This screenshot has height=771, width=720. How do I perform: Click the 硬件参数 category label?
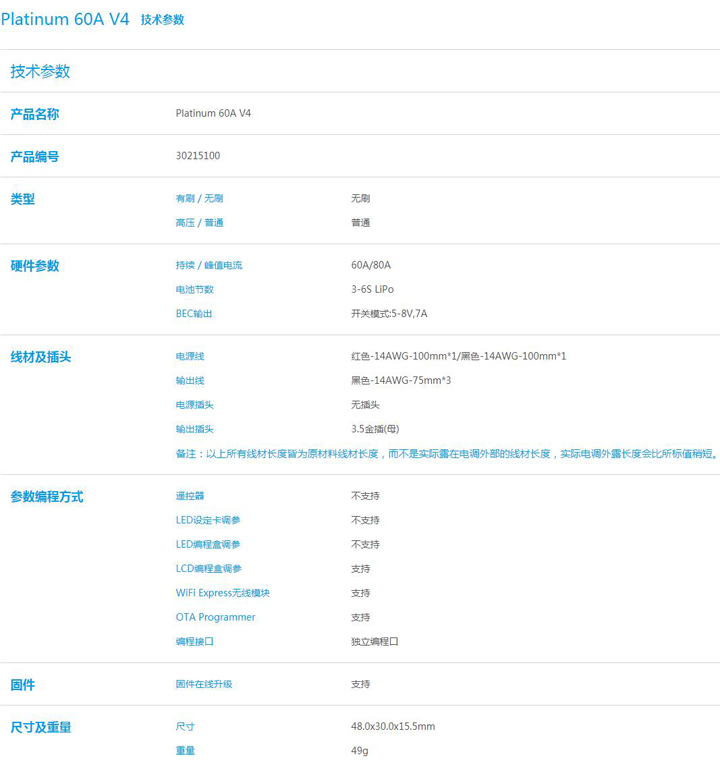point(35,266)
